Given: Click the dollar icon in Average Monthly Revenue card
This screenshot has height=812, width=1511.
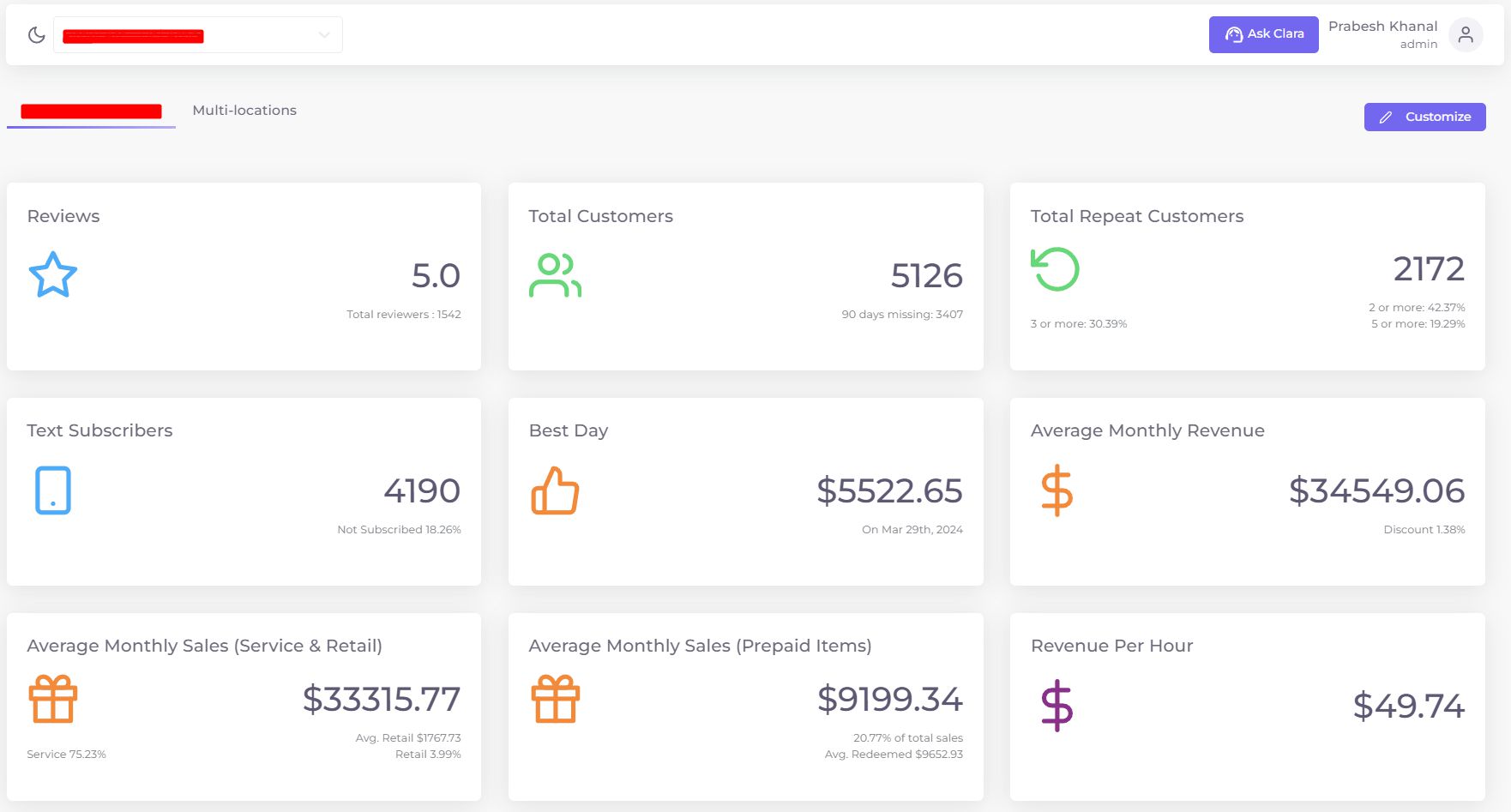Looking at the screenshot, I should 1057,490.
